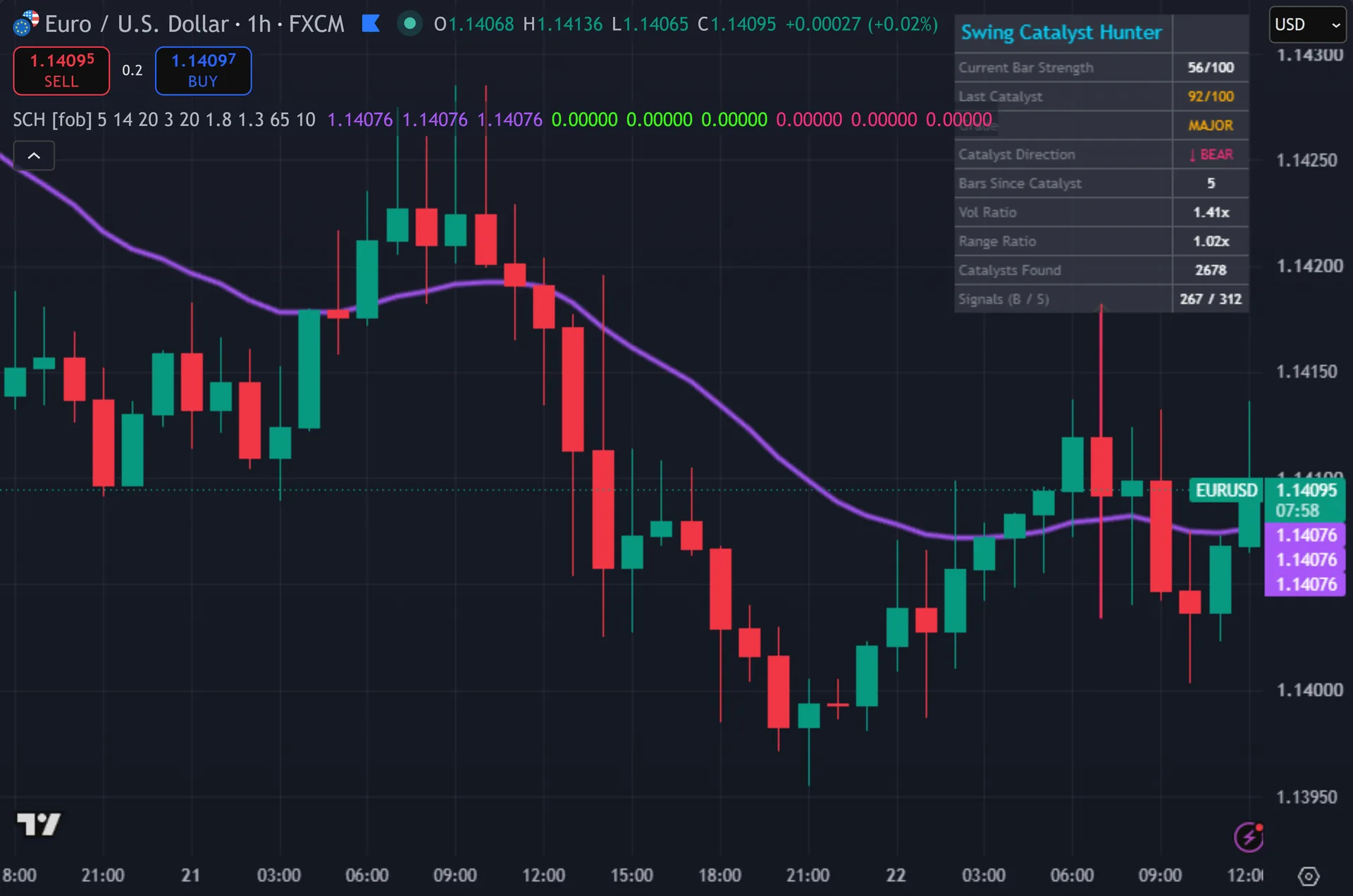Click the 0.2 spread value

pos(132,70)
